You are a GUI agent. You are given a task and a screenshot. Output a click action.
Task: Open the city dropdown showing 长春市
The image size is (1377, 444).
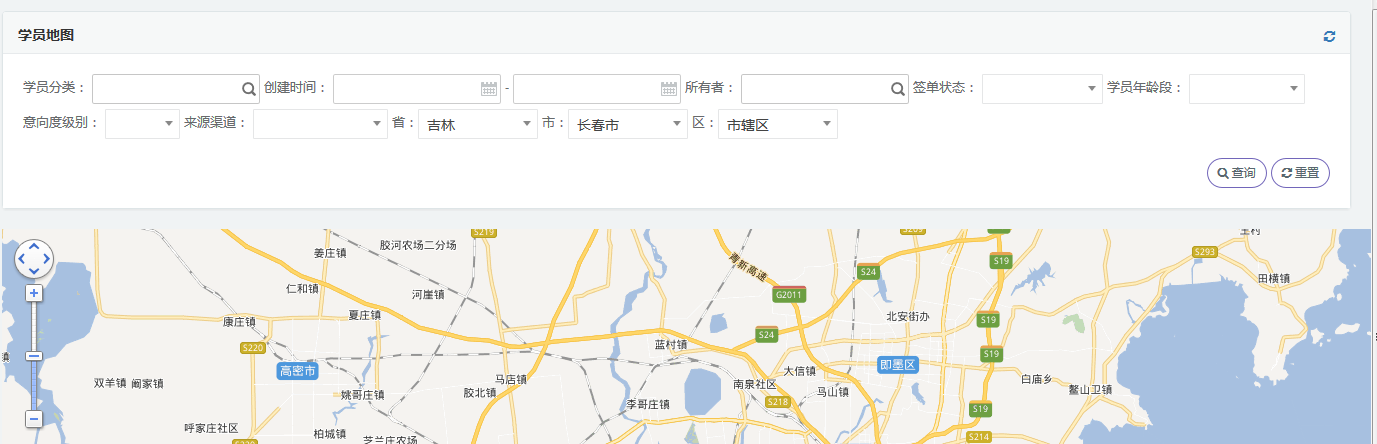point(627,124)
